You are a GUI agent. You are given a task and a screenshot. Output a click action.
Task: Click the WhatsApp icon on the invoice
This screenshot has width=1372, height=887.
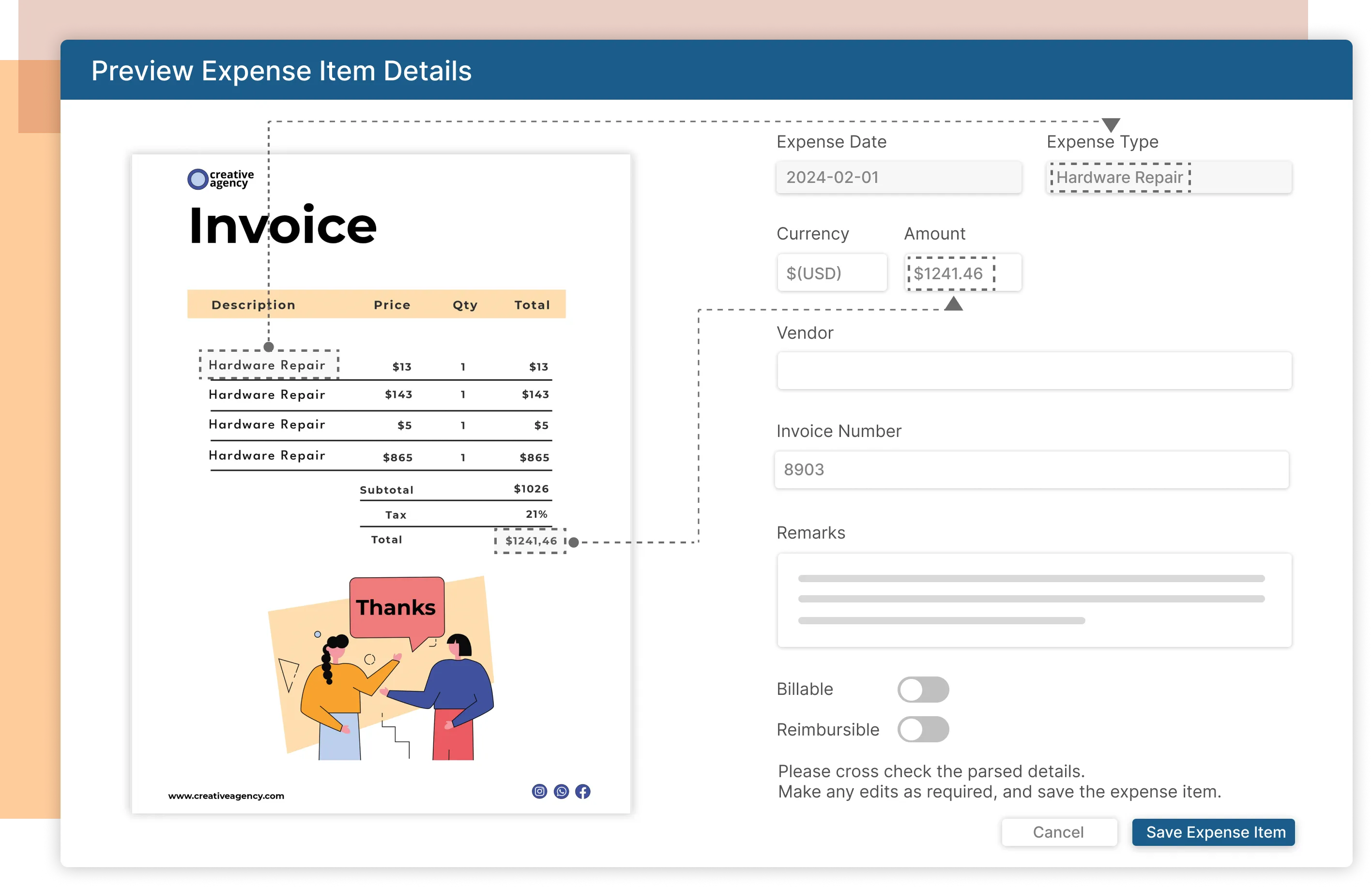coord(561,791)
